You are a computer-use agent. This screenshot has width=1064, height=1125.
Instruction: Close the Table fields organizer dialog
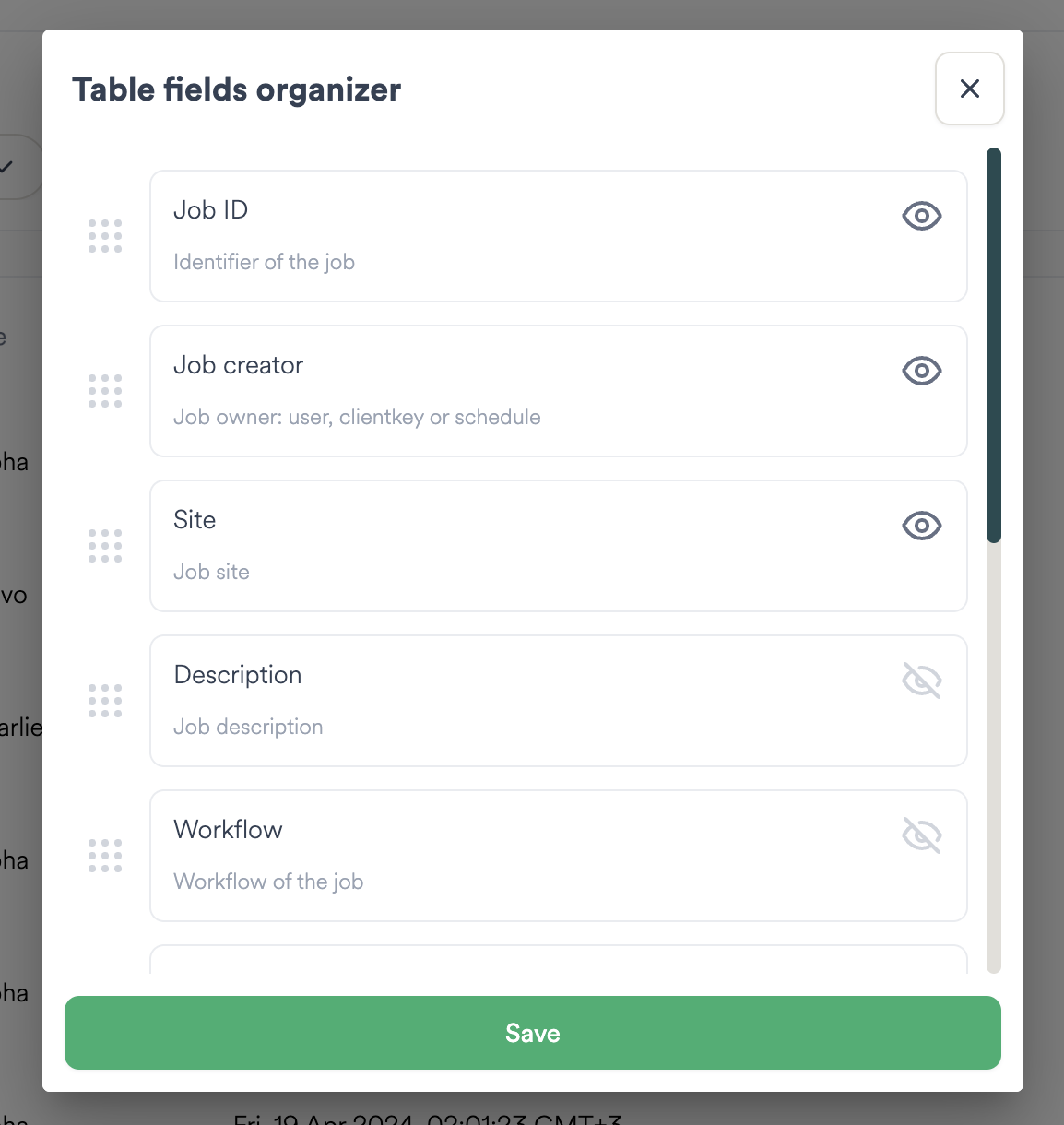pyautogui.click(x=969, y=89)
